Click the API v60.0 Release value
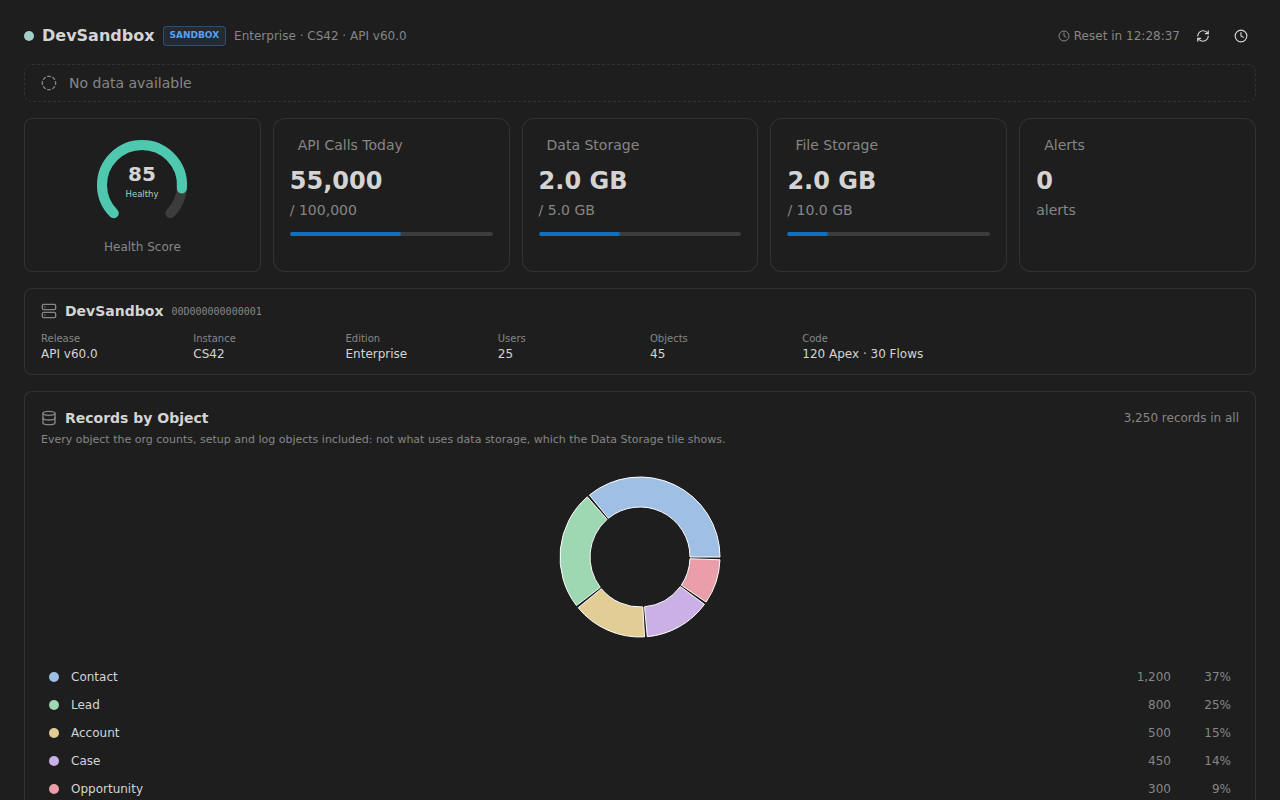Image resolution: width=1280 pixels, height=800 pixels. click(x=69, y=354)
